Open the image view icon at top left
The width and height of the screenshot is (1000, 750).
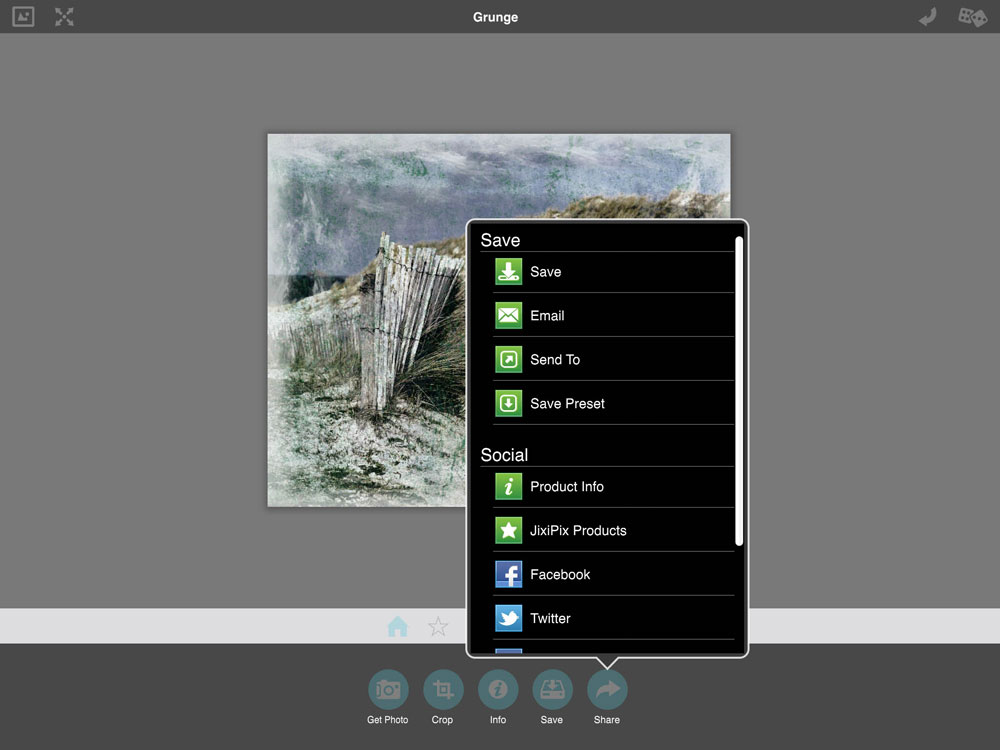[23, 17]
